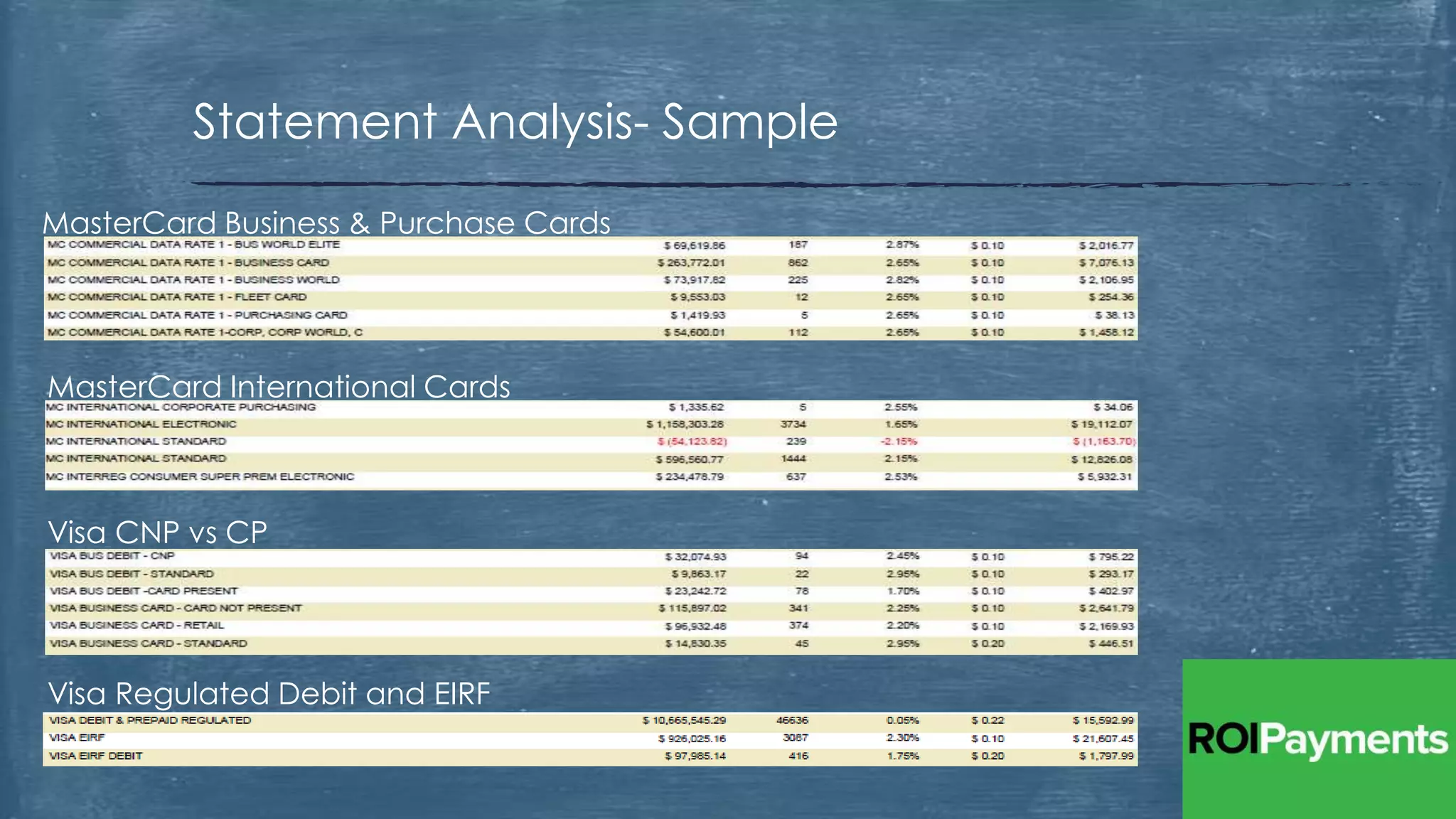Click amount $ 73,917.82
Viewport: 1456px width, 819px height.
(695, 280)
